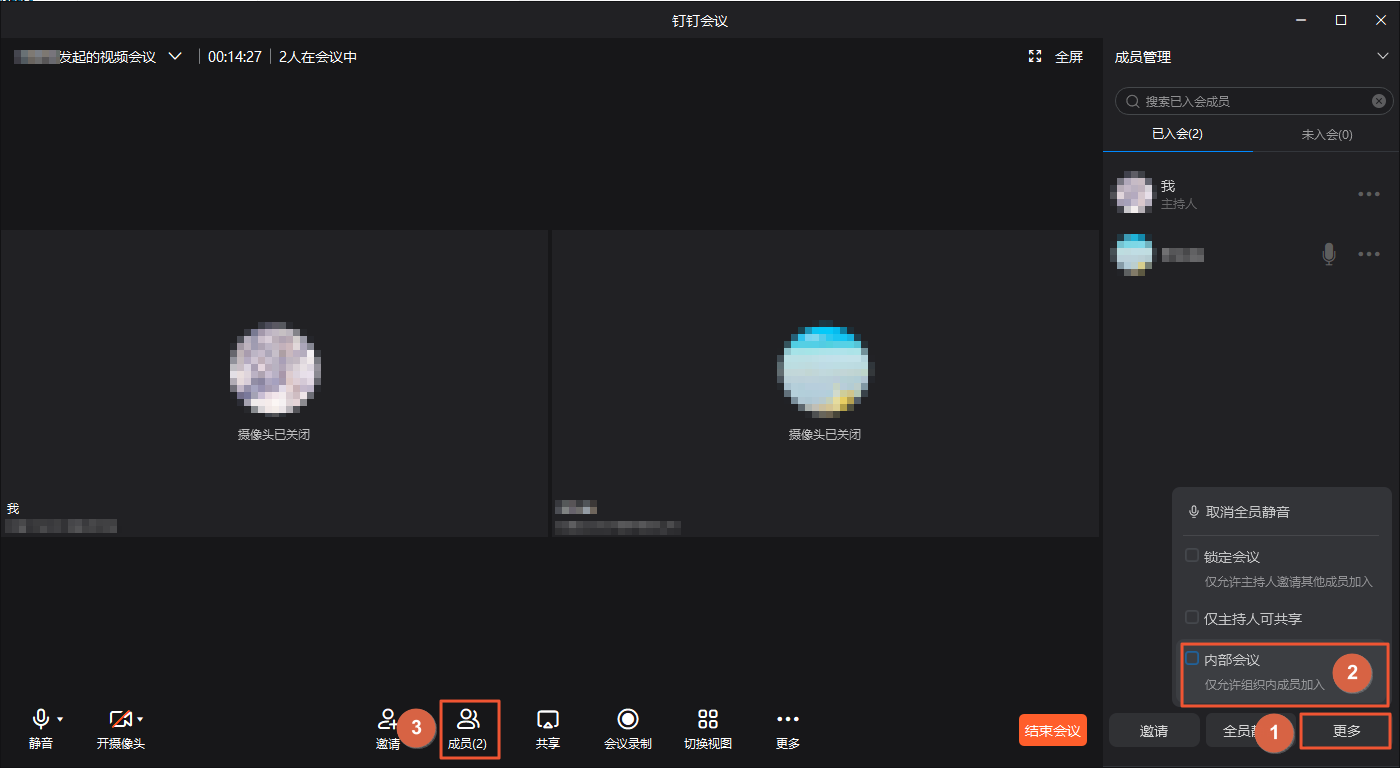The height and width of the screenshot is (768, 1400).
Task: Start screen sharing with 共享
Action: coord(547,728)
